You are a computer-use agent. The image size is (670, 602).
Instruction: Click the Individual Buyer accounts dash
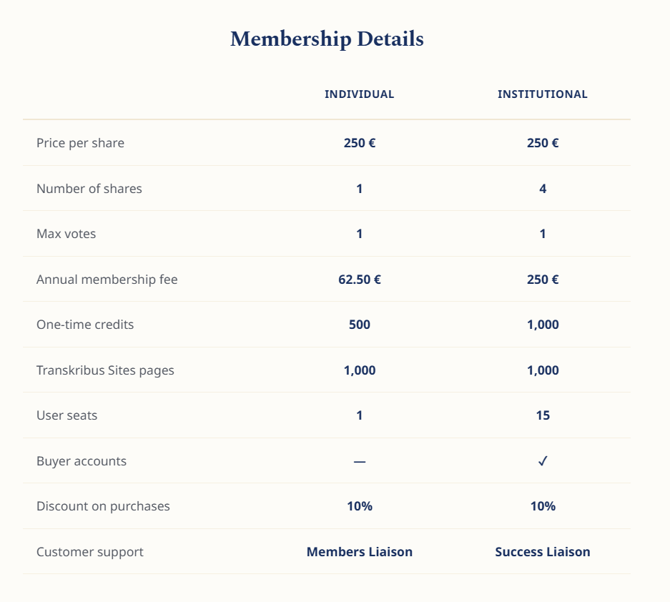[359, 461]
